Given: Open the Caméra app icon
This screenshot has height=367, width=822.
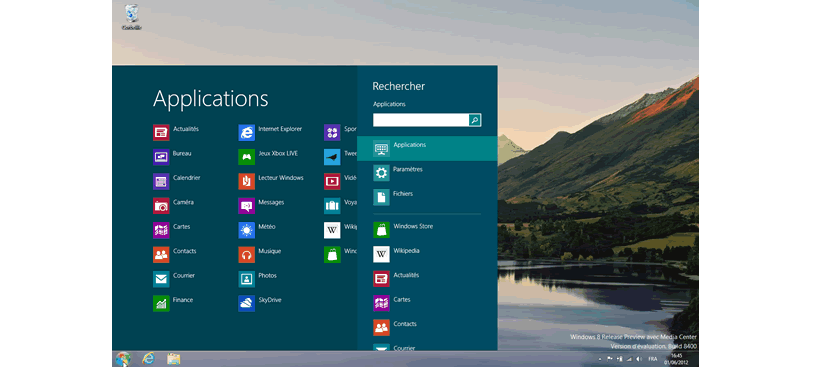Looking at the screenshot, I should click(x=161, y=206).
